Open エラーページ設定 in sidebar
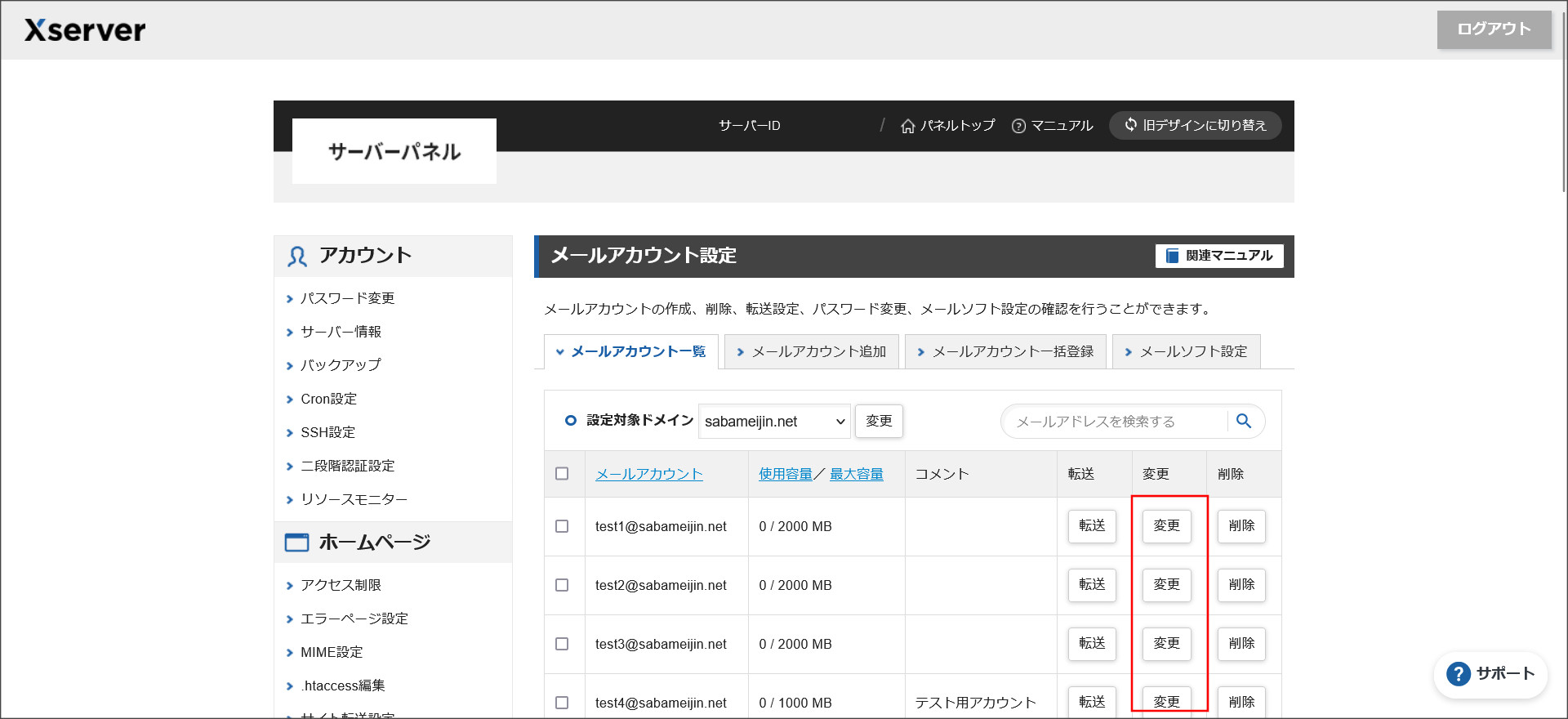 coord(354,619)
